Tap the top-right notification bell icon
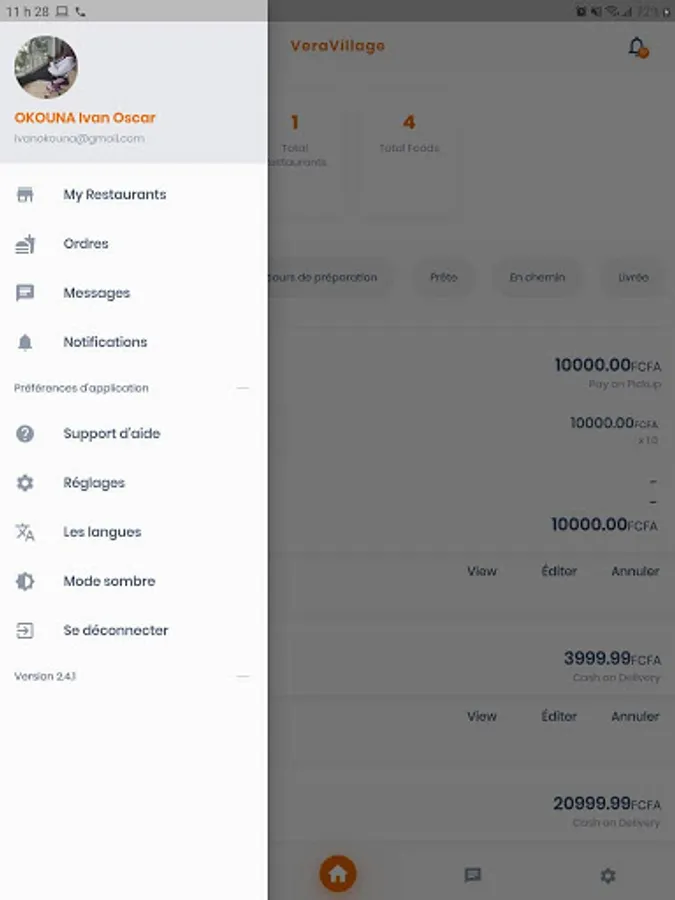Viewport: 675px width, 900px height. point(636,47)
